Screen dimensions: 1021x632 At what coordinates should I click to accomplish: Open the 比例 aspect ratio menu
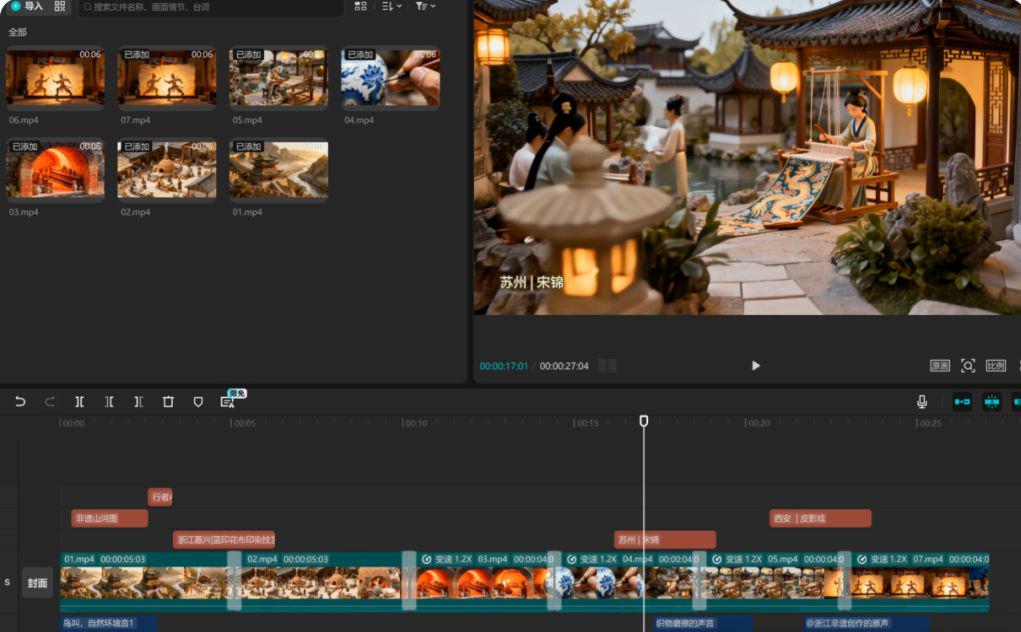[x=996, y=366]
